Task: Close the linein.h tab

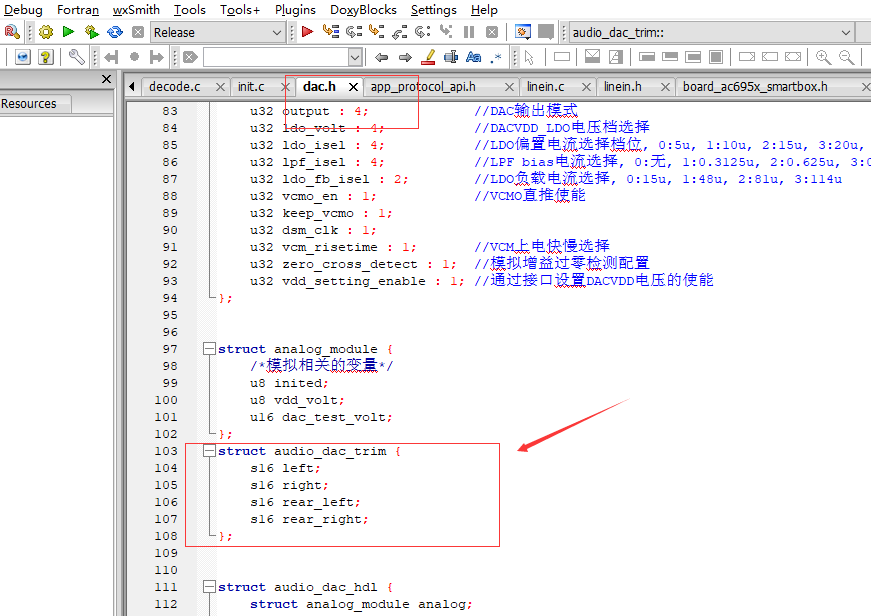Action: [x=665, y=87]
